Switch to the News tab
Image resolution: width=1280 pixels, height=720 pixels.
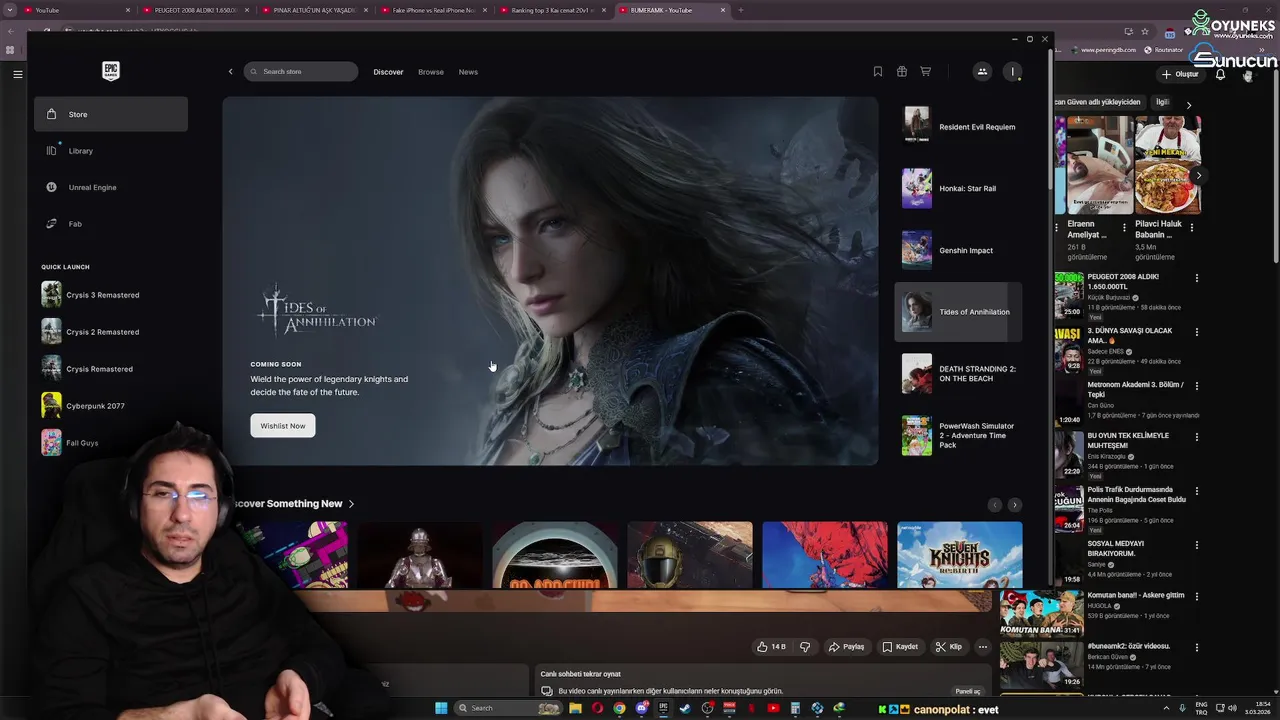pos(468,72)
